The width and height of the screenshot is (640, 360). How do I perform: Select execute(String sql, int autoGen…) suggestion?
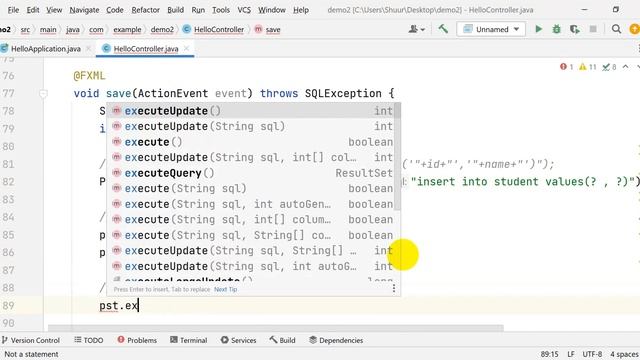[251, 204]
